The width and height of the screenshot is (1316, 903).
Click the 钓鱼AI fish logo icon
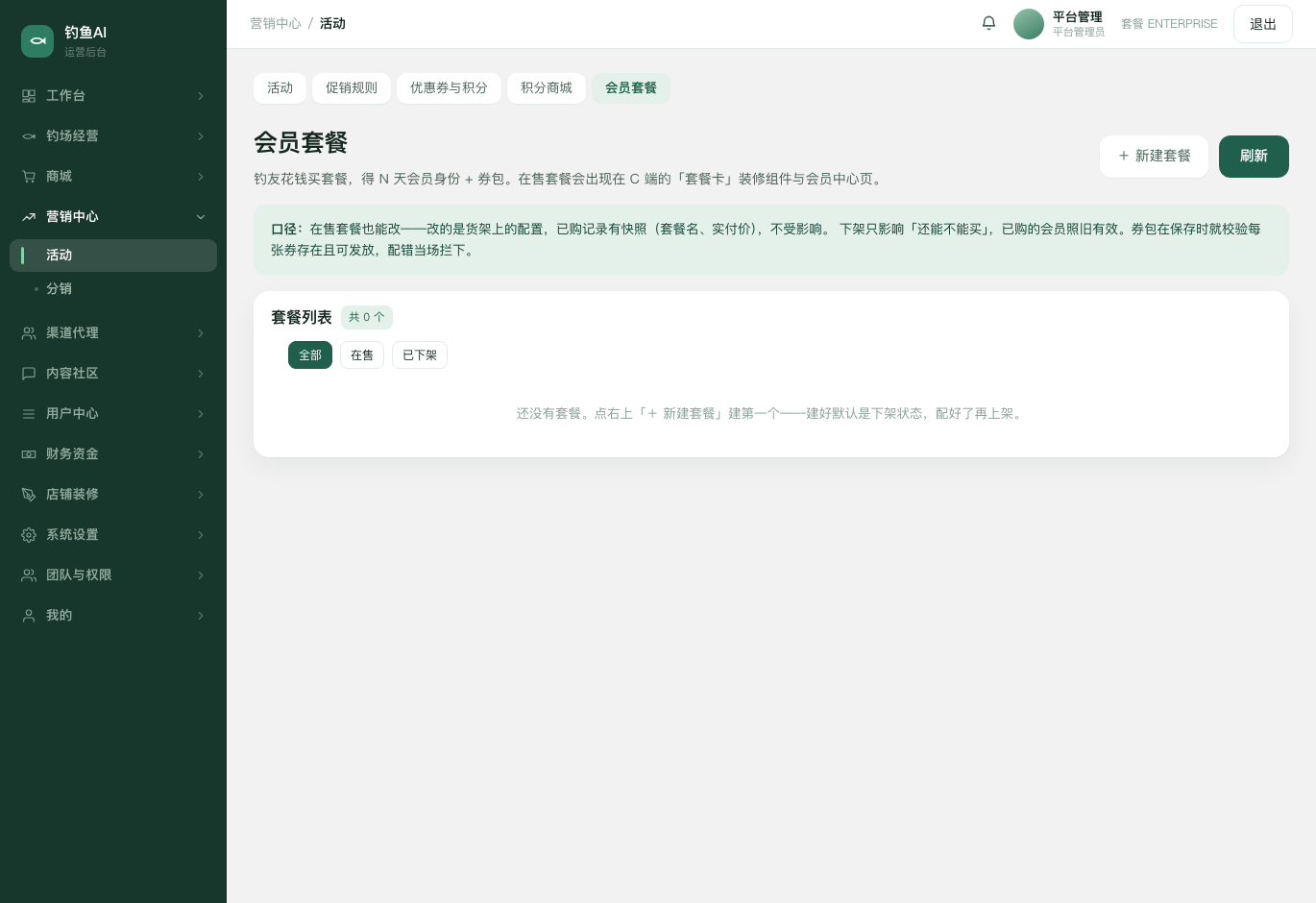(37, 41)
